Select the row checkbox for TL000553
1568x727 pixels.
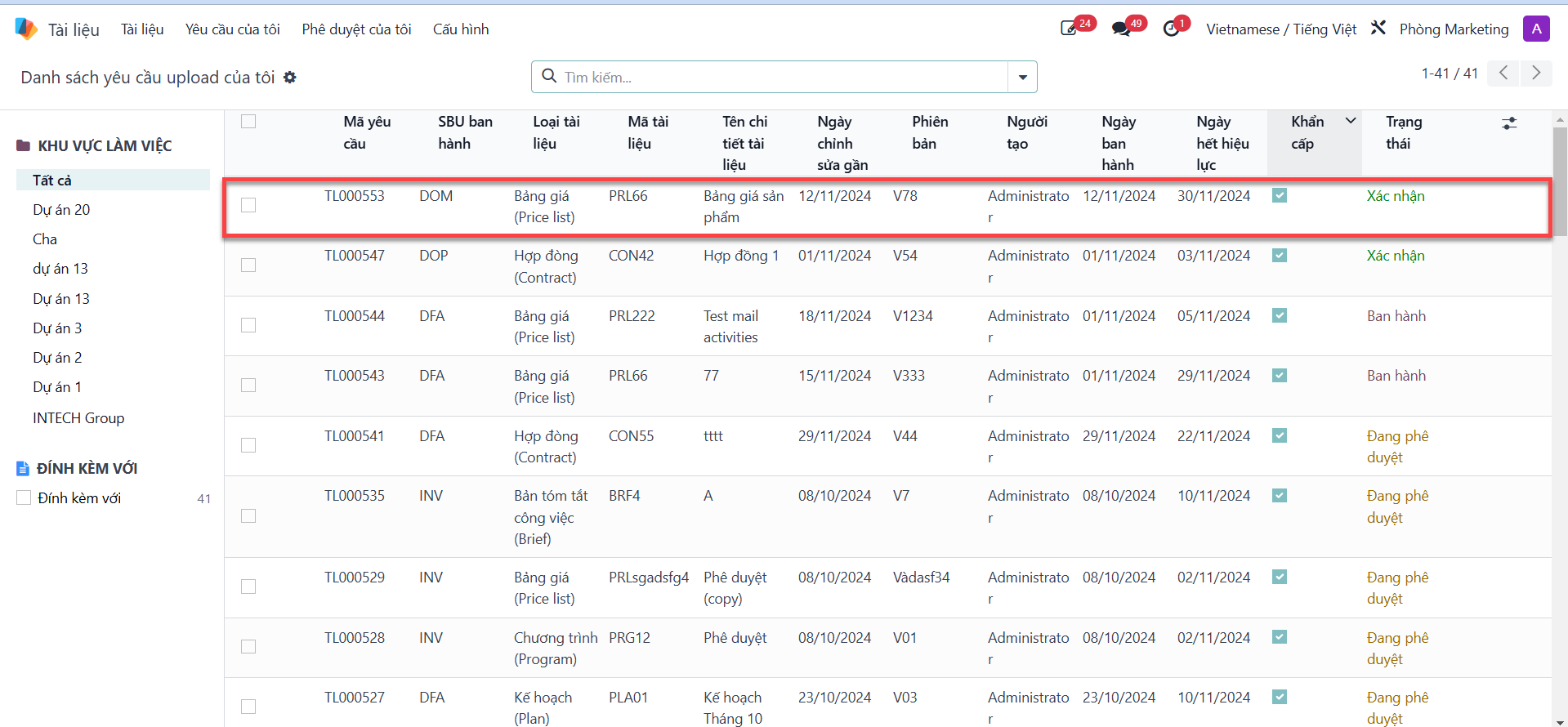click(248, 205)
